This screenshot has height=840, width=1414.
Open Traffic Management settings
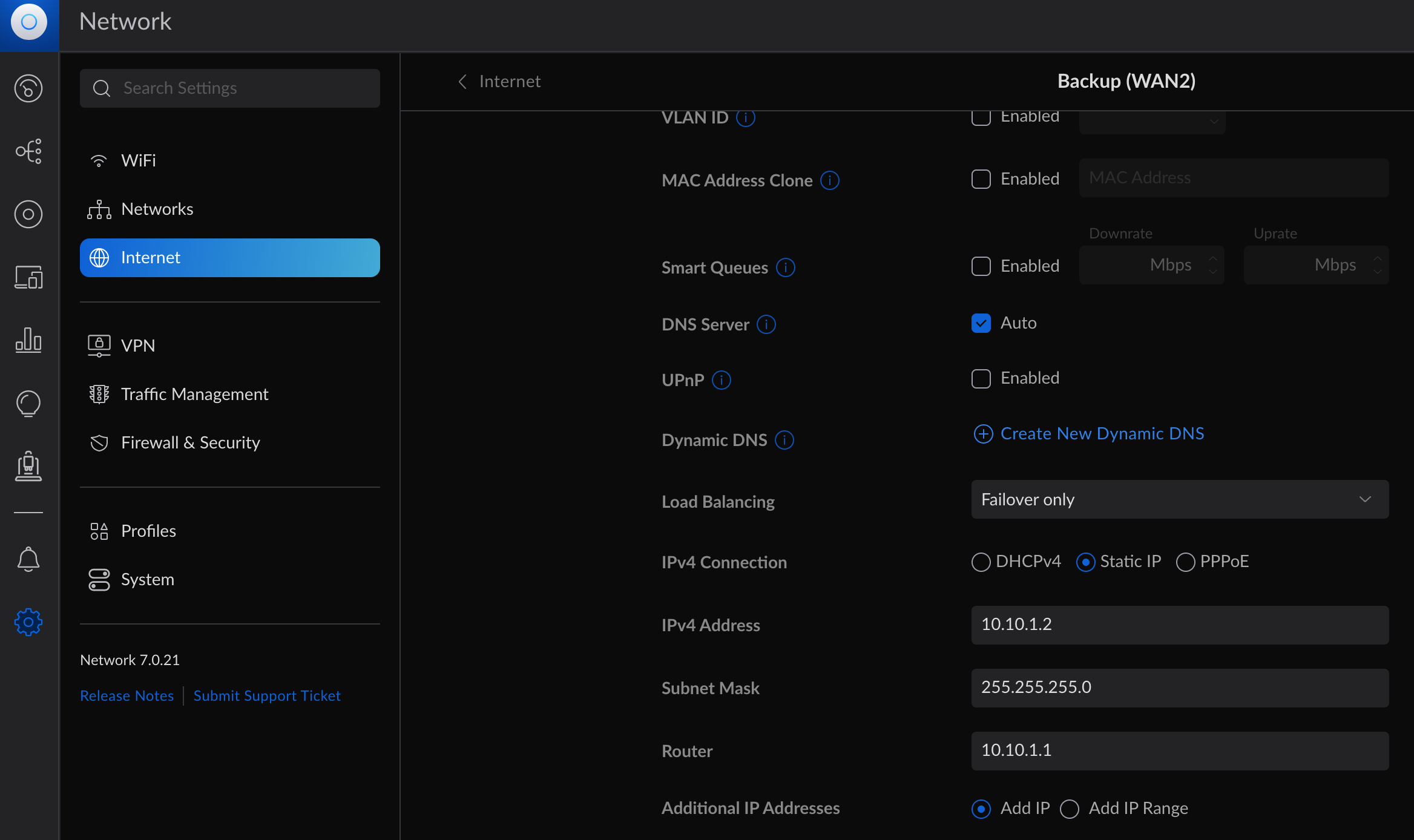[194, 394]
